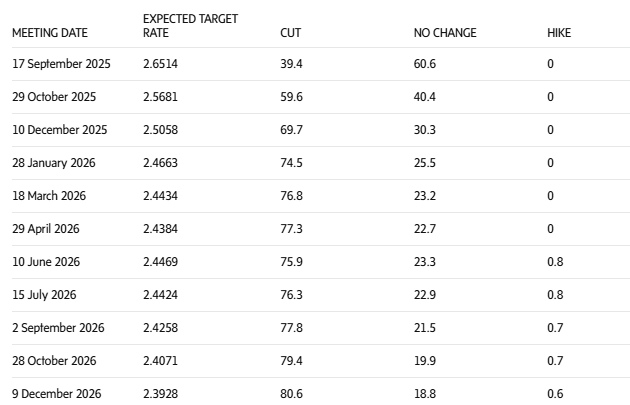Screen dimensions: 630x405
Task: Click expected target rate 2.3928
Action: click(x=160, y=394)
